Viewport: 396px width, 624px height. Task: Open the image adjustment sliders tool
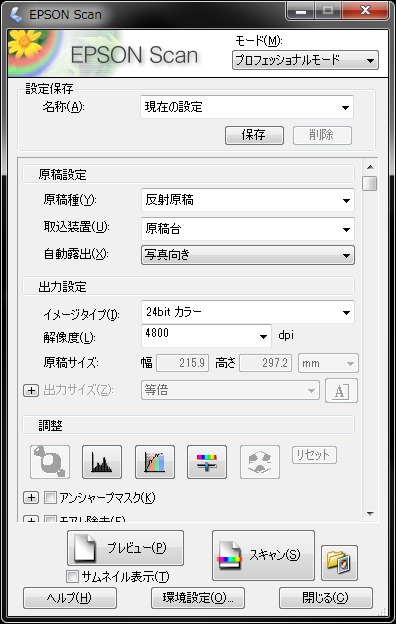click(207, 462)
